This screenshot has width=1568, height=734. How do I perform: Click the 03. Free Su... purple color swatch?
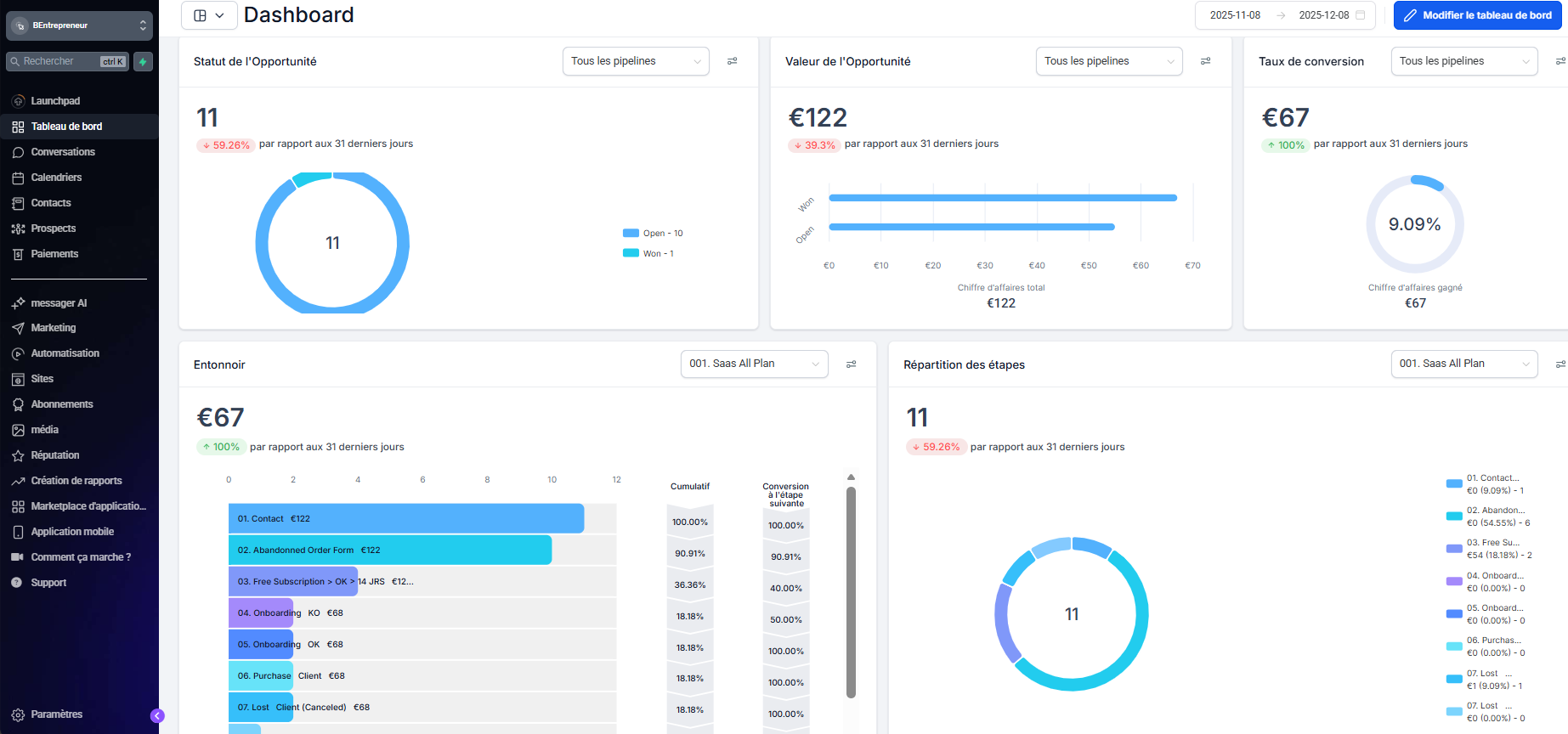pos(1453,549)
